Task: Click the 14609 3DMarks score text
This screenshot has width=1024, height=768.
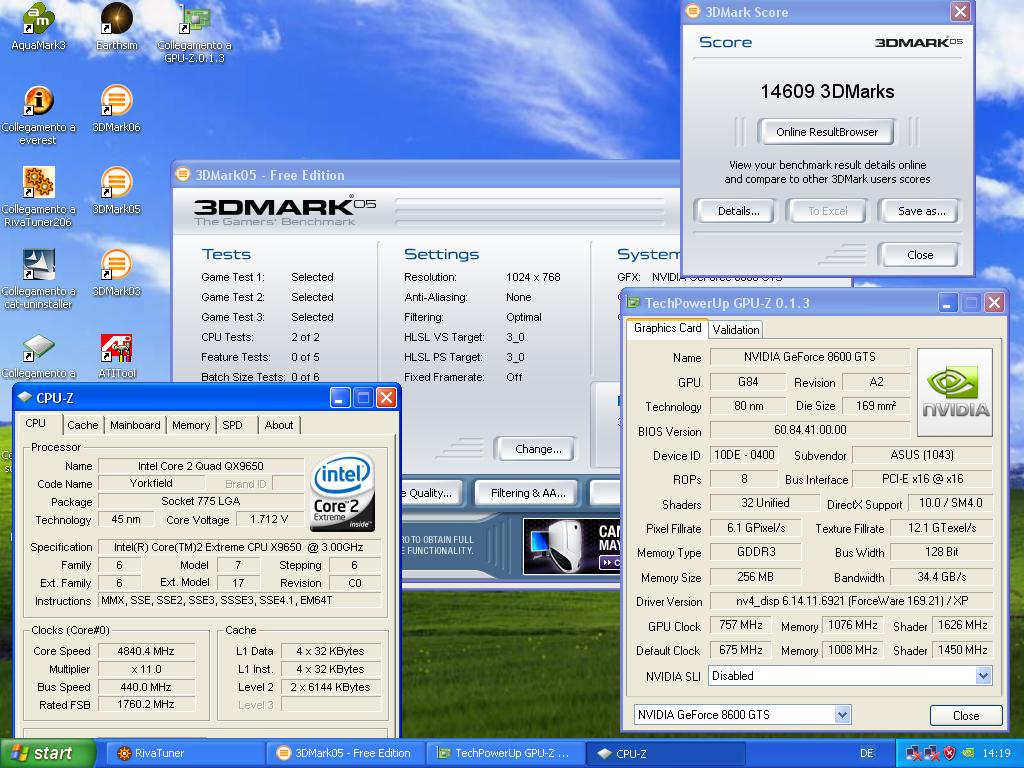Action: 827,91
